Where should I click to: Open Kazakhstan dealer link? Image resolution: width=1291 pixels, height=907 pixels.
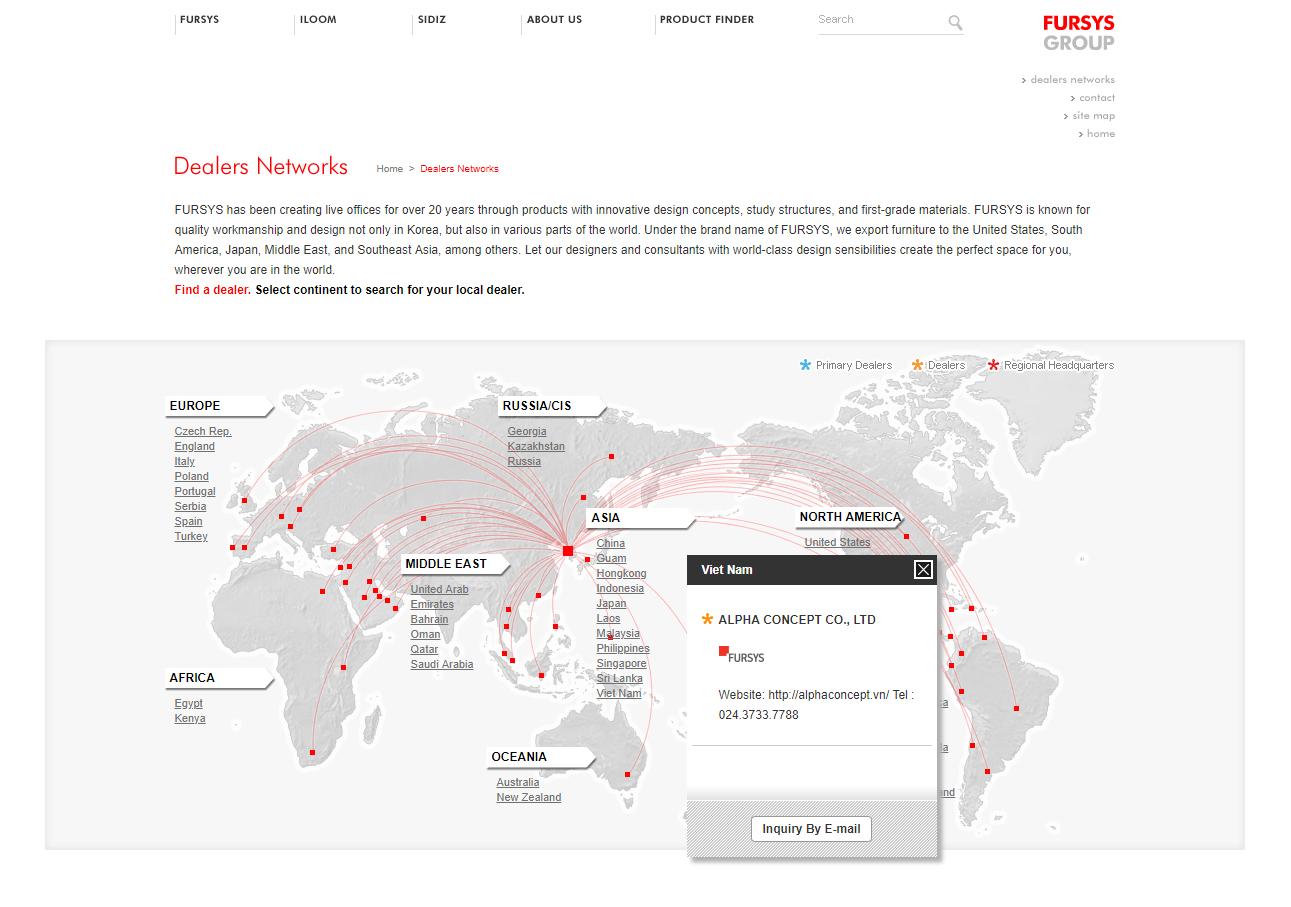[536, 447]
